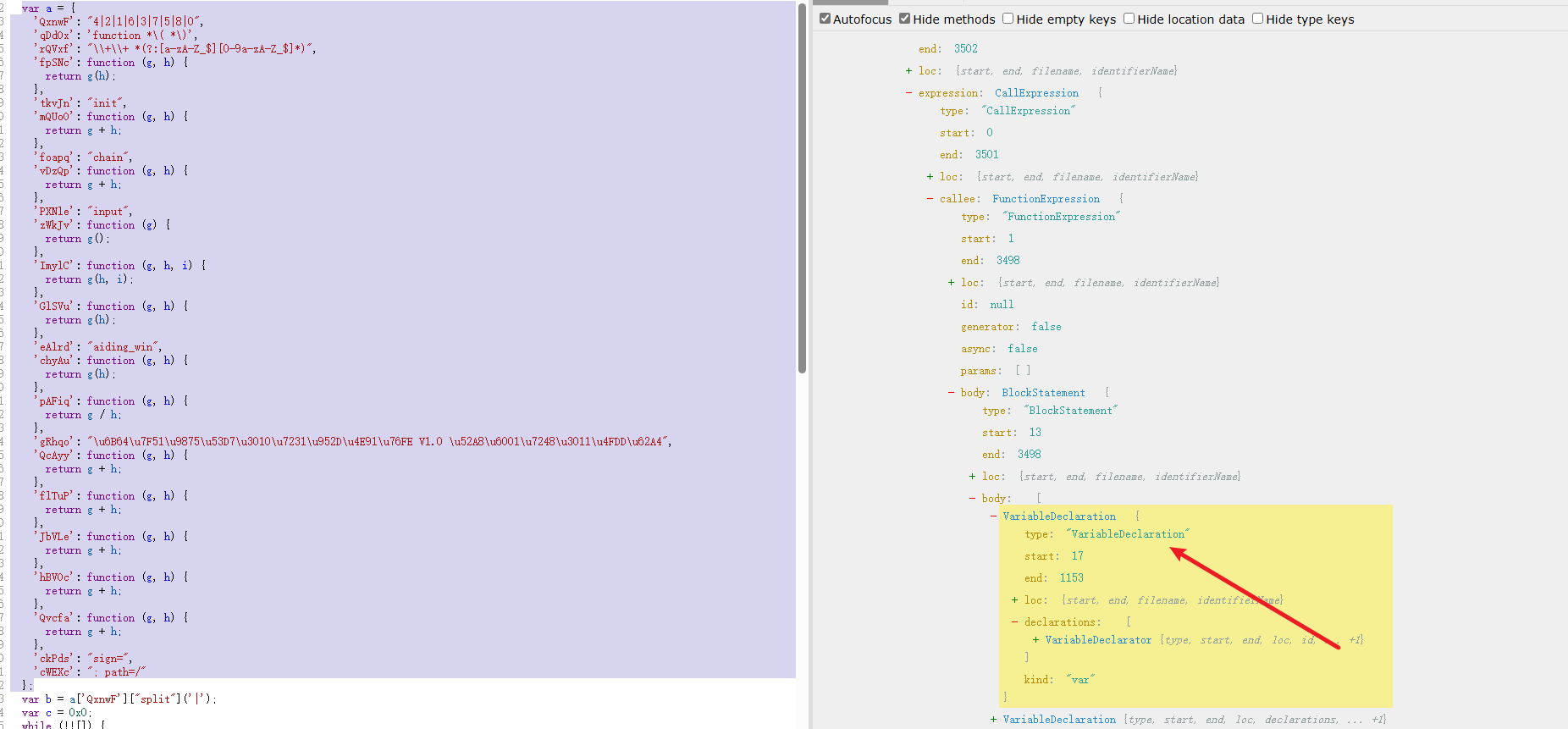Click the params empty array

pyautogui.click(x=1023, y=371)
